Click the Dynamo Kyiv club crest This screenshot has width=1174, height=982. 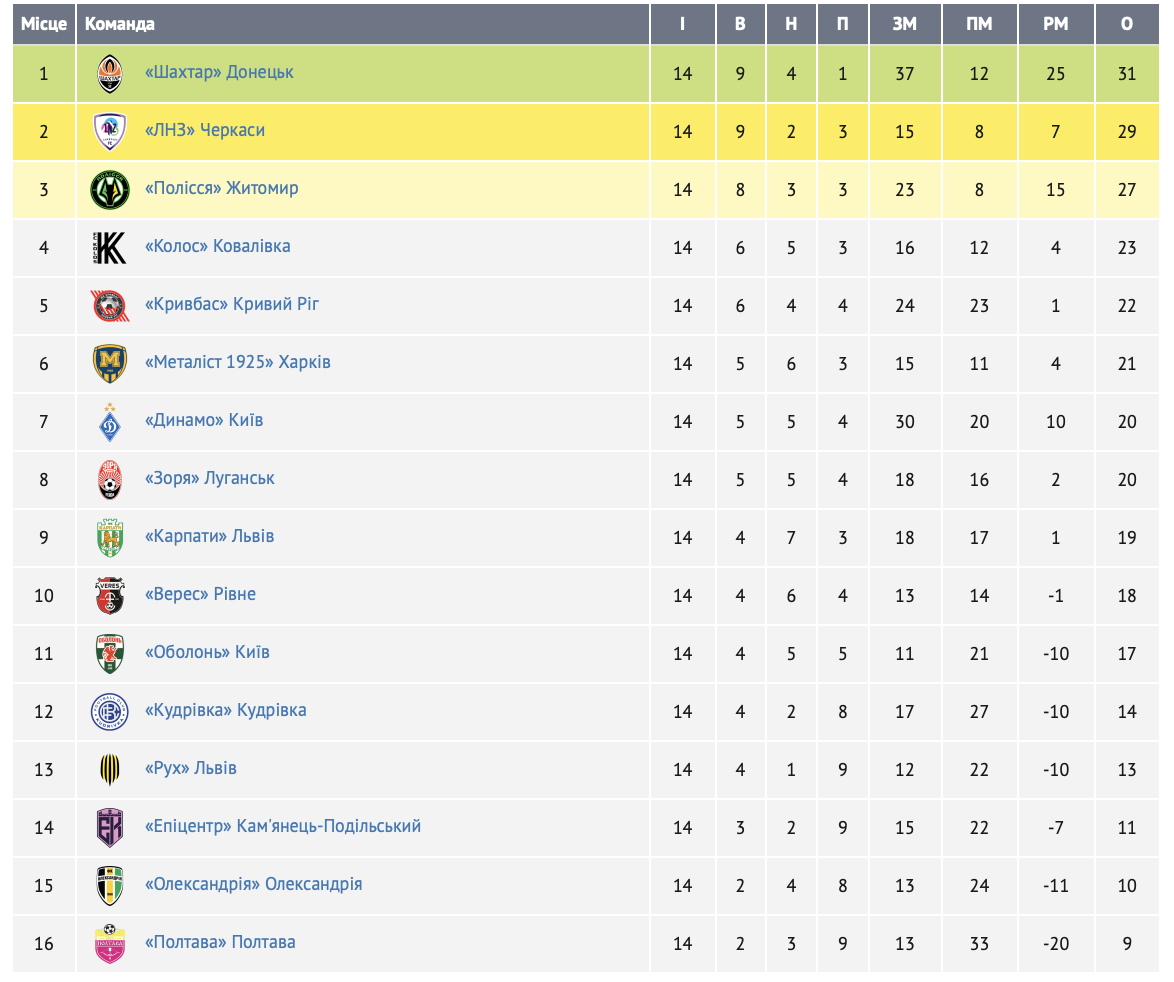tap(110, 422)
